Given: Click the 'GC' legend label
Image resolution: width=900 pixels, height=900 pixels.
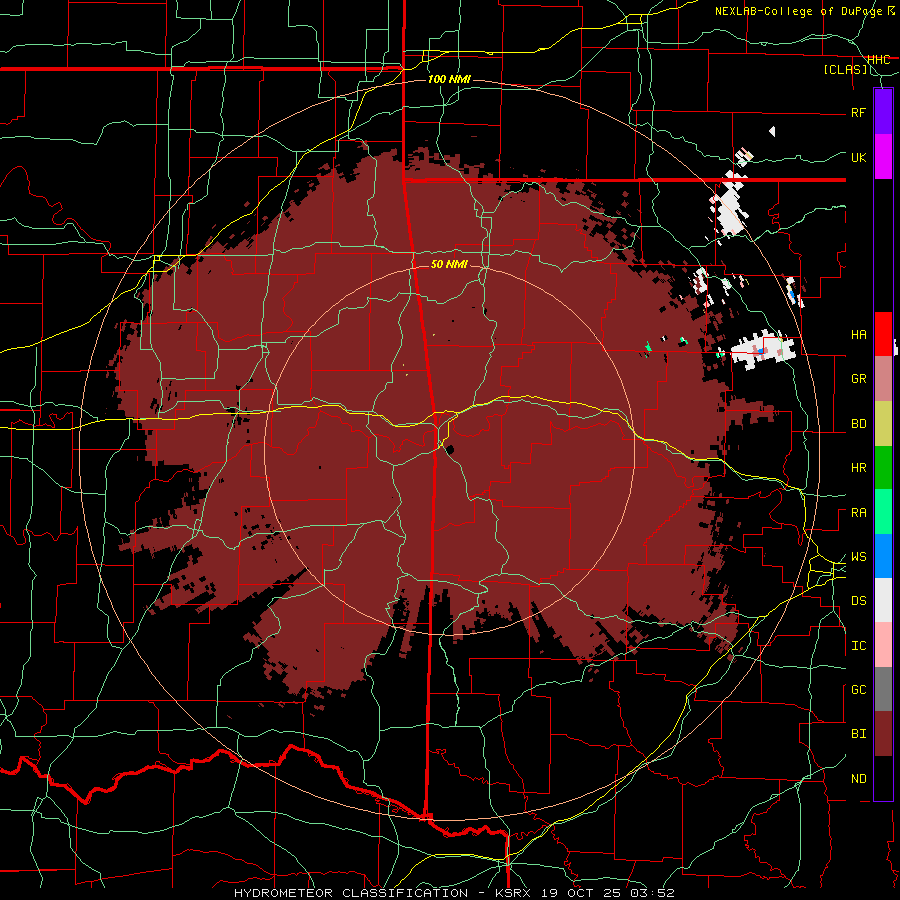Looking at the screenshot, I should (x=858, y=690).
